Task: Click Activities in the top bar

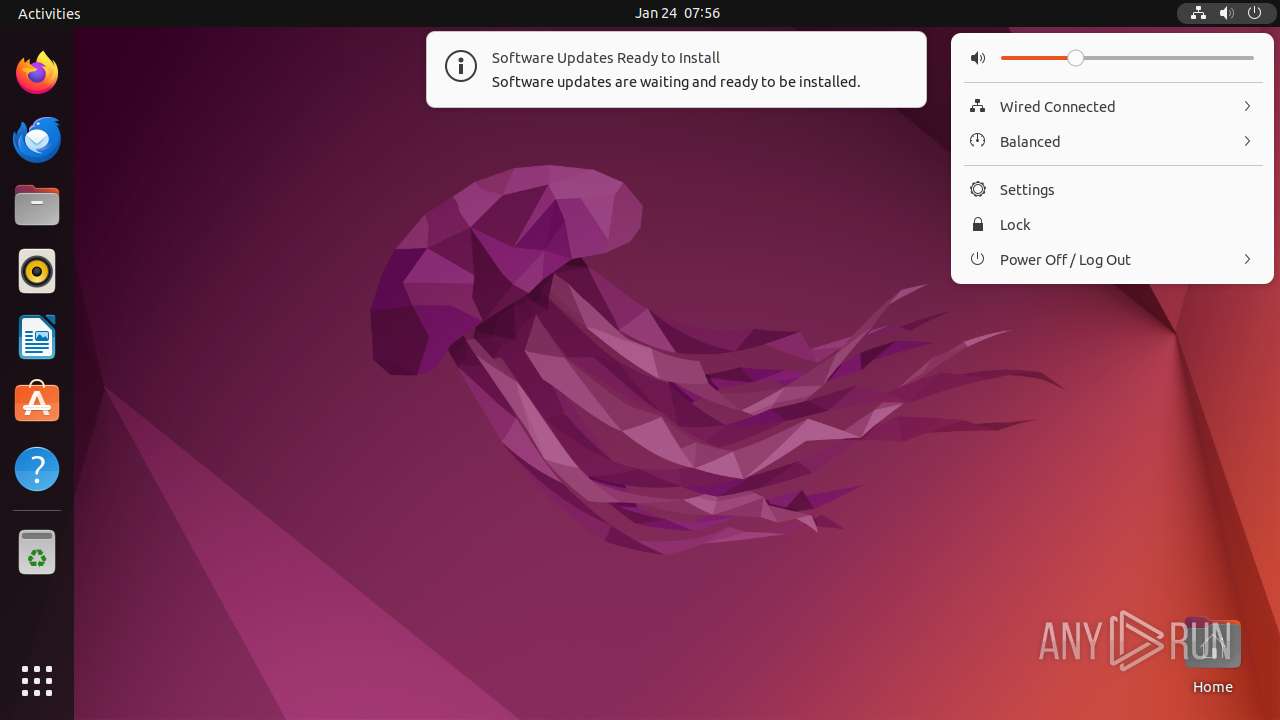Action: pos(49,13)
